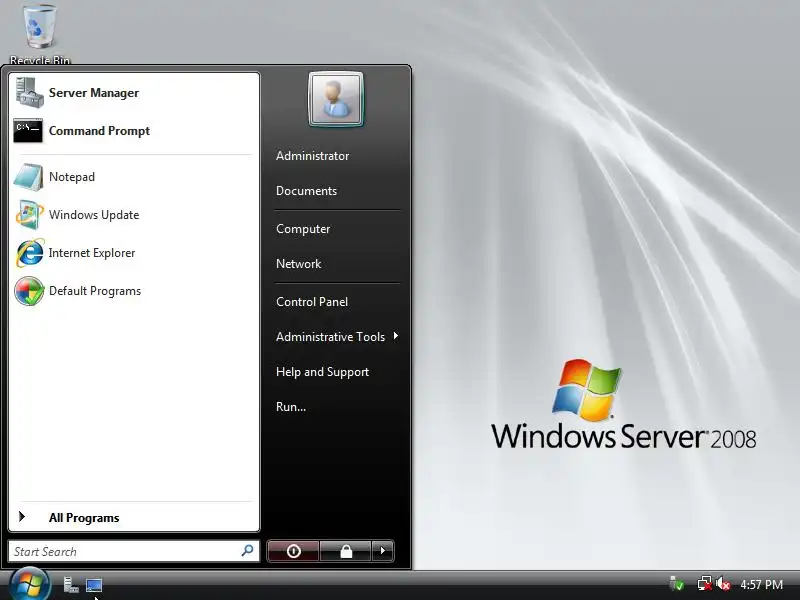Click the Internet Explorer 'e' icon
Image resolution: width=800 pixels, height=600 pixels.
click(29, 253)
